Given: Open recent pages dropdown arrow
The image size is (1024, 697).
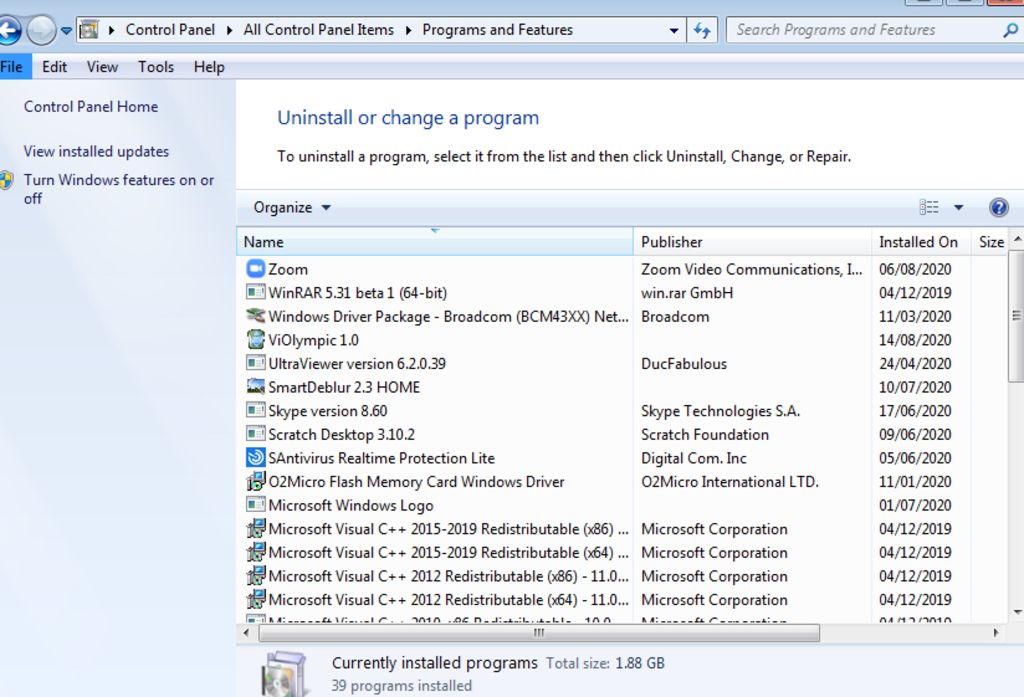Looking at the screenshot, I should (x=66, y=31).
